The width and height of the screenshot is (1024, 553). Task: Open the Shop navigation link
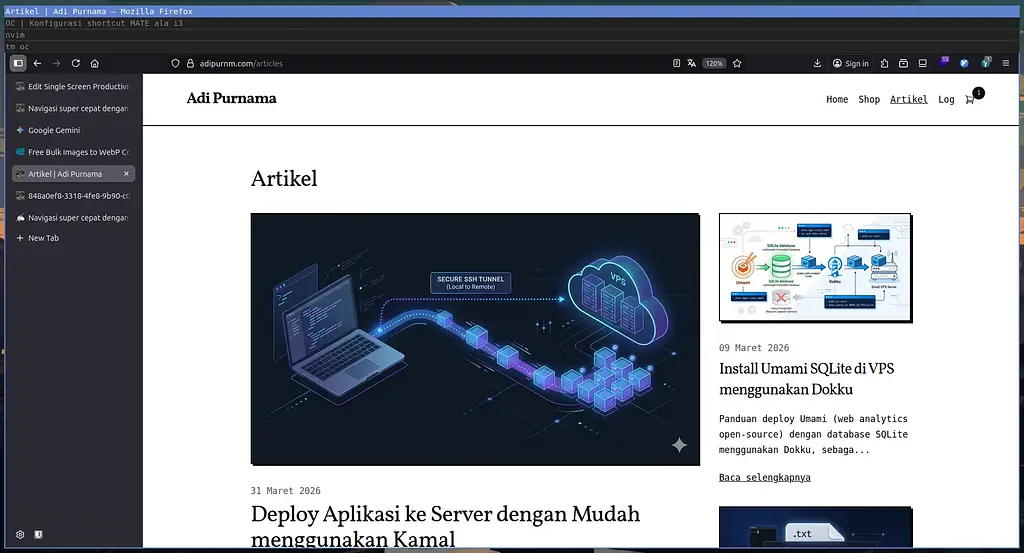click(x=869, y=99)
